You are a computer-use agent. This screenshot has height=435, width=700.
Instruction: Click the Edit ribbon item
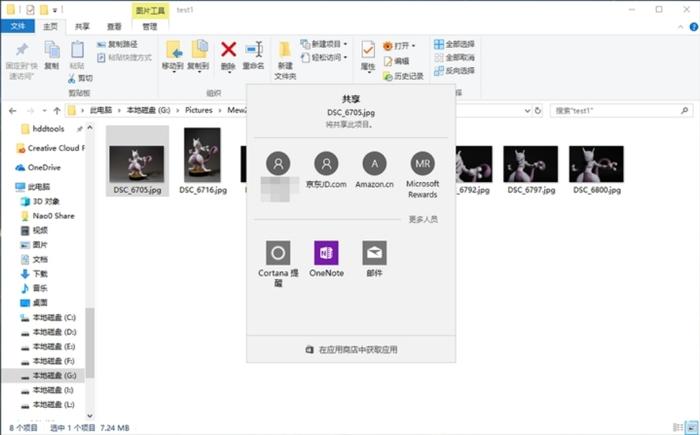(396, 61)
